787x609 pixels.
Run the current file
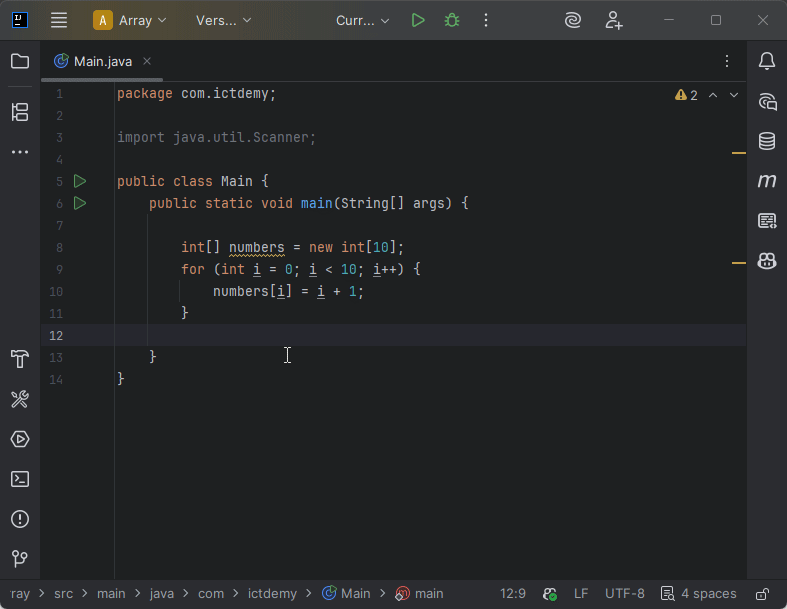coord(418,20)
